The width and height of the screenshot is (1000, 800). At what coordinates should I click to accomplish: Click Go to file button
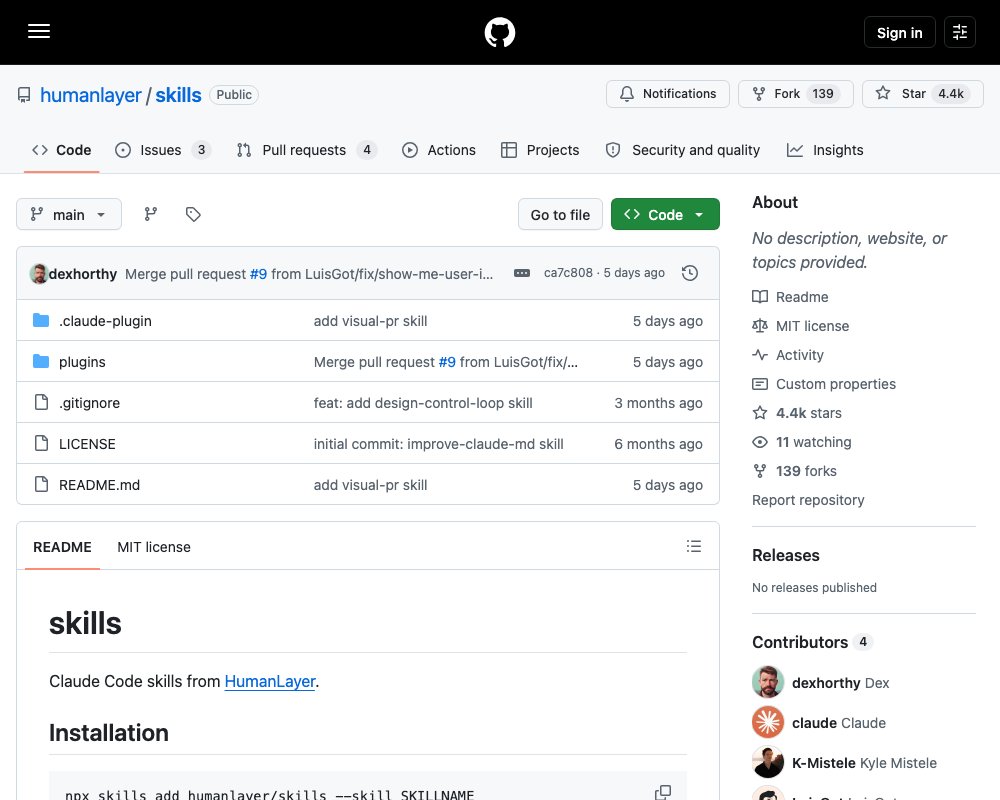pos(560,214)
